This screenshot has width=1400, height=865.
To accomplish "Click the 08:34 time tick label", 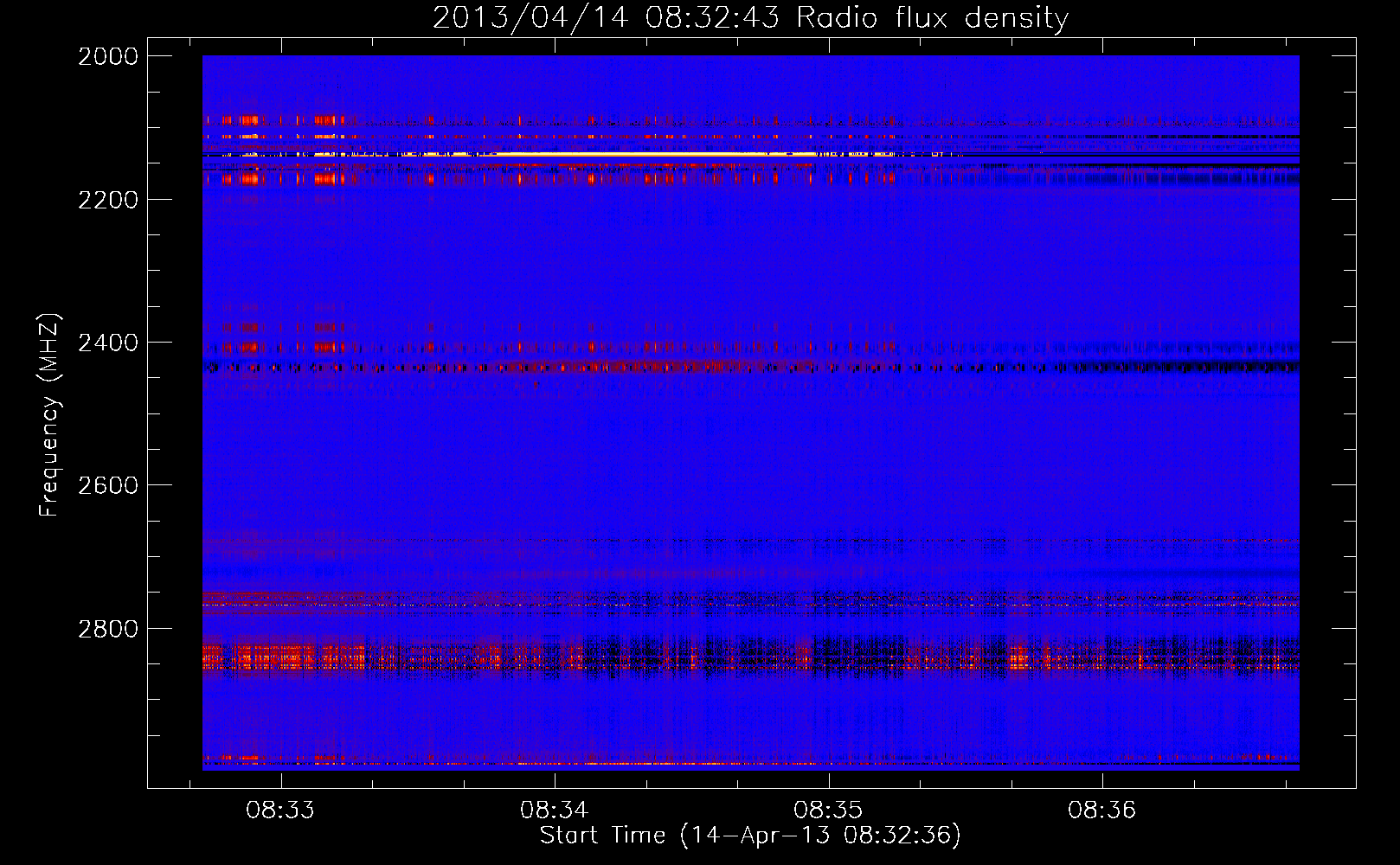I will tap(554, 811).
